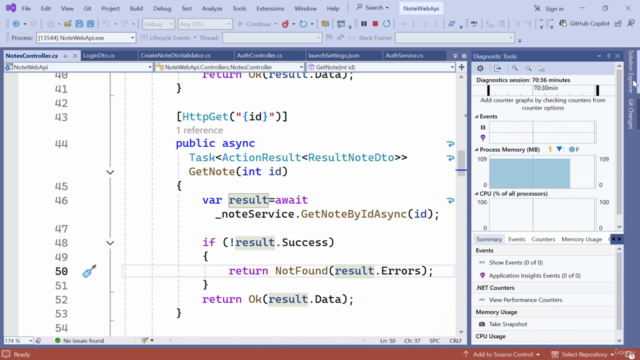
Task: Zoom out on the diagnostics timeline
Action: pyautogui.click(x=529, y=69)
